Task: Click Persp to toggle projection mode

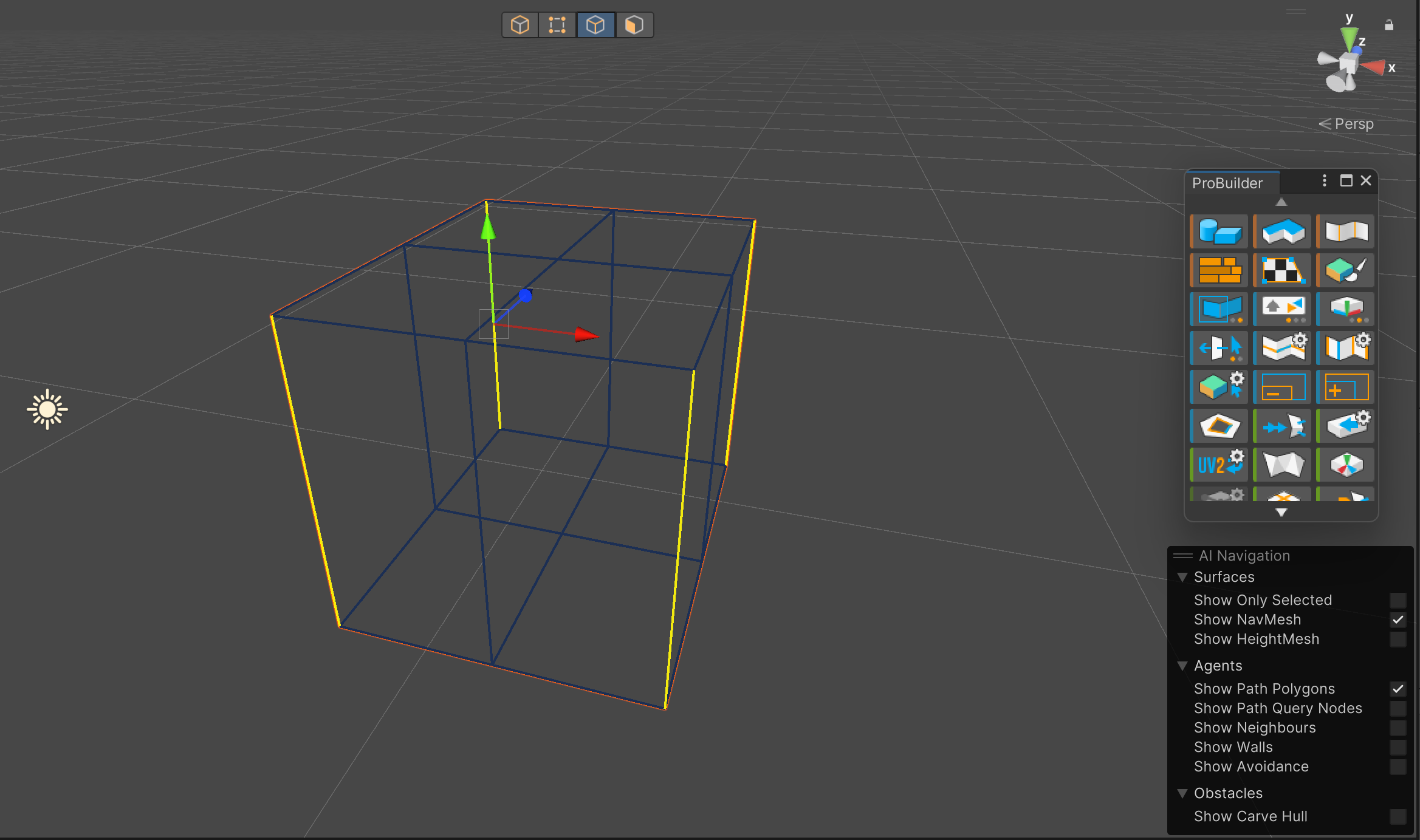Action: [1354, 124]
